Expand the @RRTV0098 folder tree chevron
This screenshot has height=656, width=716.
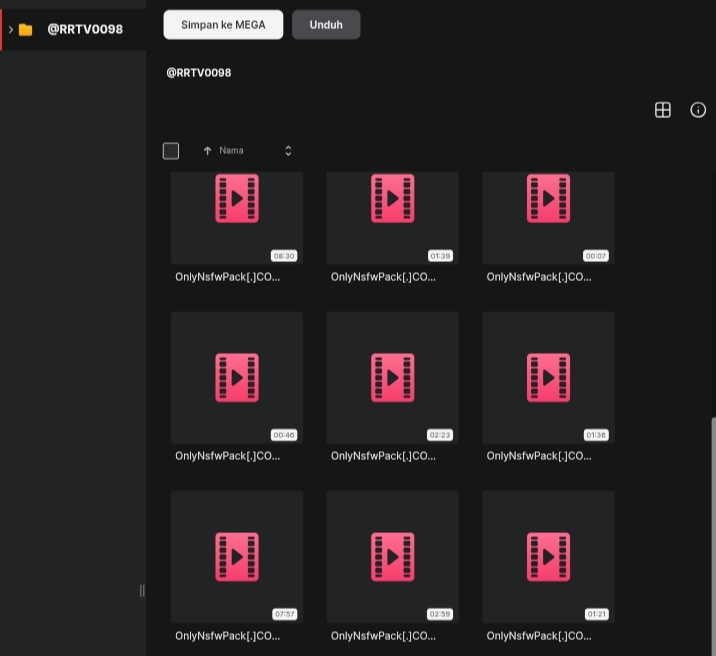(x=11, y=30)
